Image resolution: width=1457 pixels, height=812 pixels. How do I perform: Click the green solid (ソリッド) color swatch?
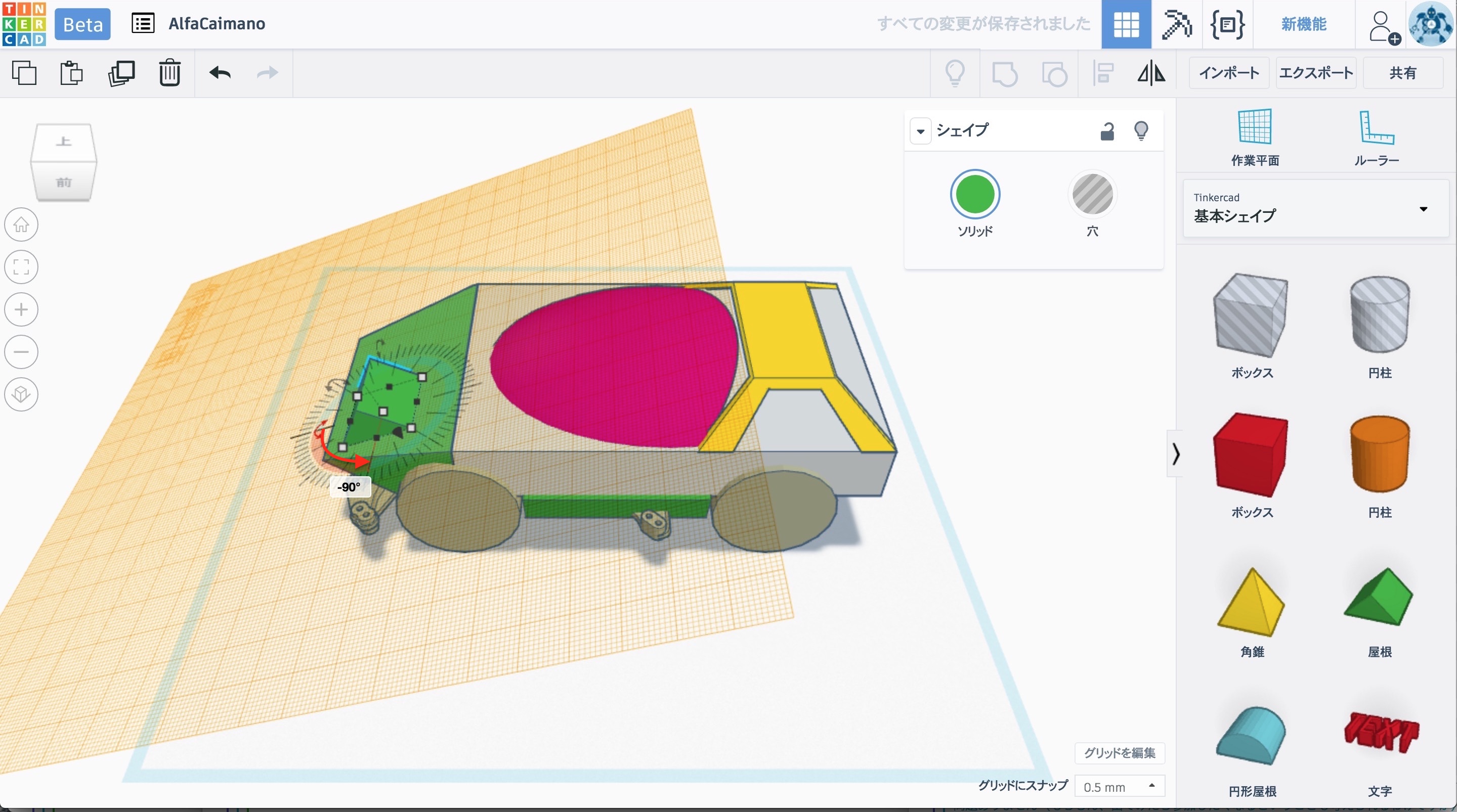pos(974,195)
